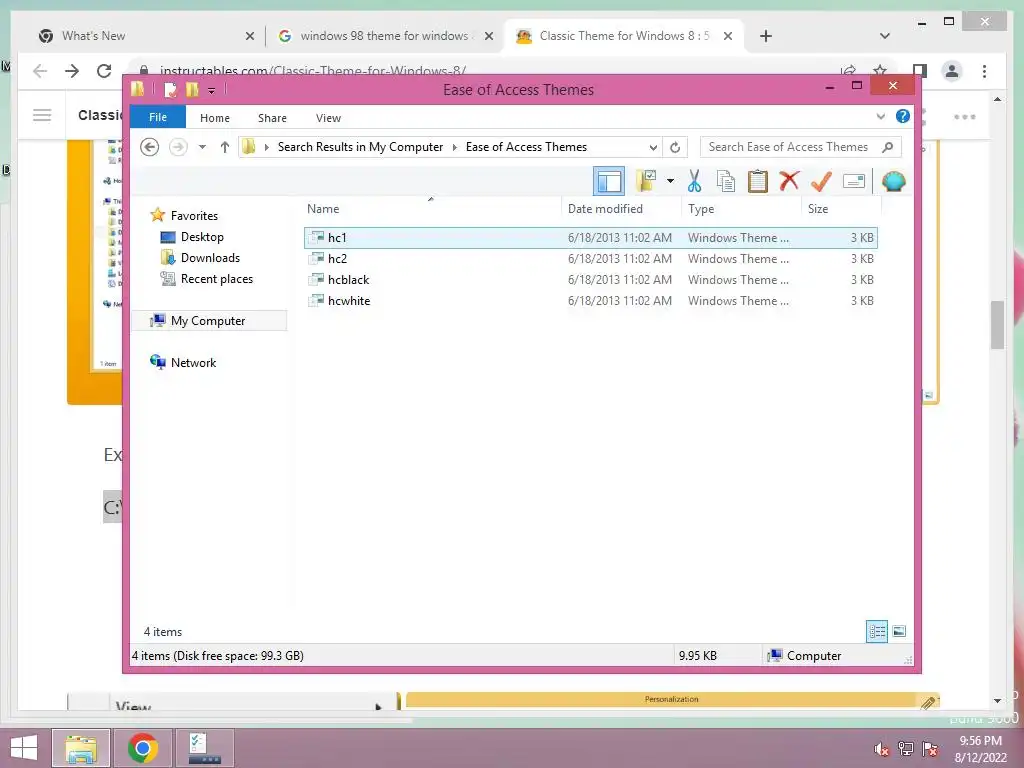
Task: Open the Windows Start button
Action: [x=24, y=748]
